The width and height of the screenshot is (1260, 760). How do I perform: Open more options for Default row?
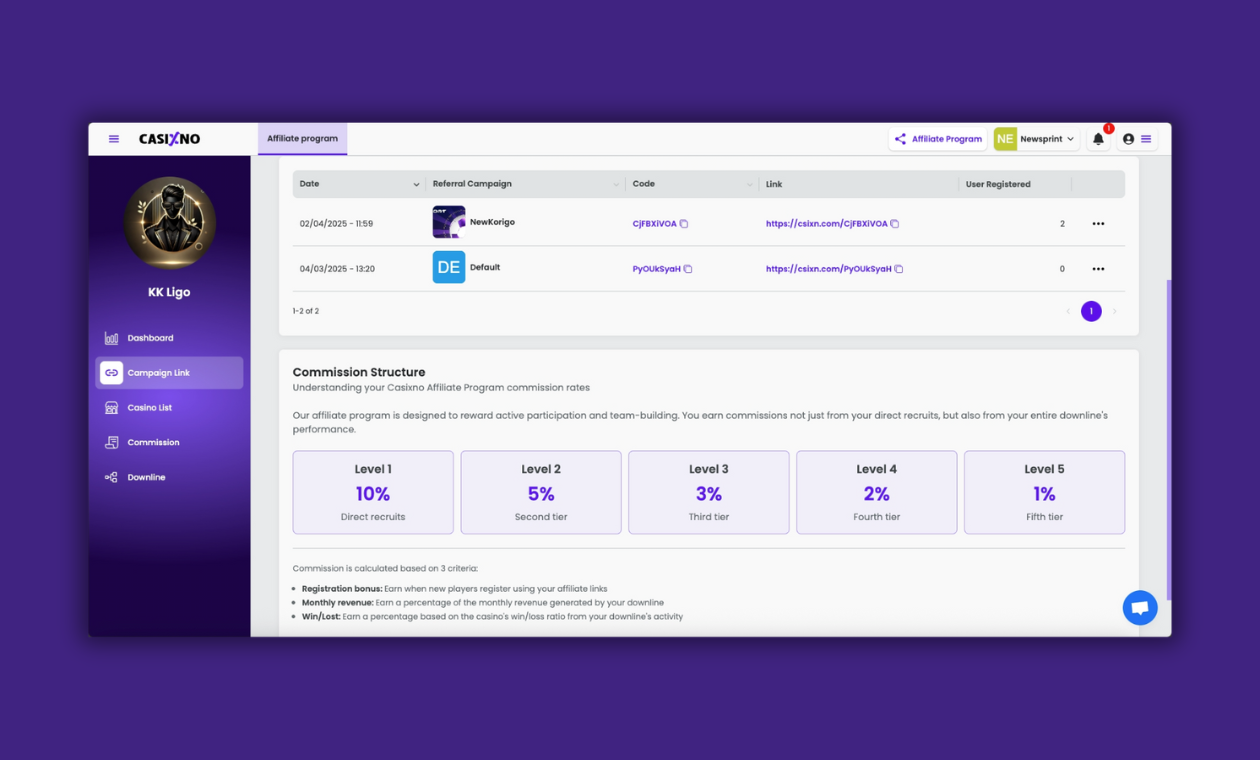(x=1098, y=269)
